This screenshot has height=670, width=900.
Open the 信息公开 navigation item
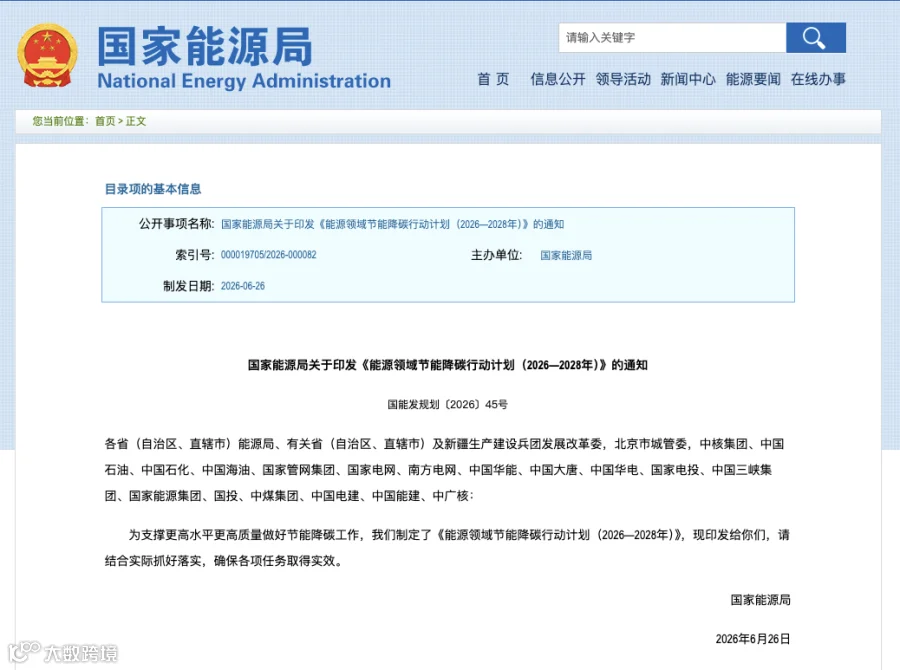[558, 79]
